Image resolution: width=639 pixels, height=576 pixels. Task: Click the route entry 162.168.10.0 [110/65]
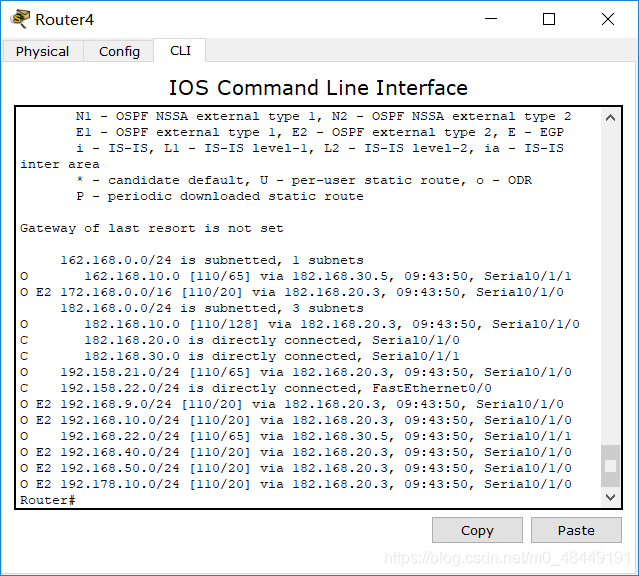point(296,276)
